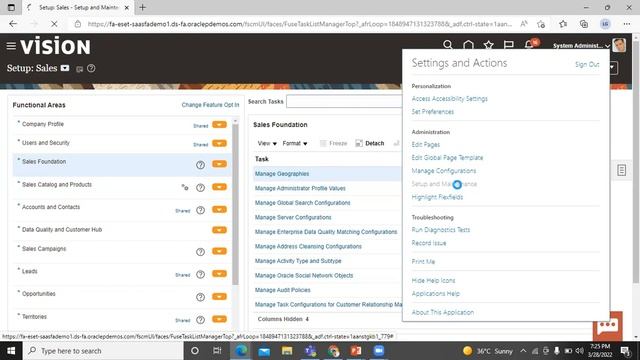The image size is (640, 360).
Task: Choose Edit Pages in Administration
Action: pyautogui.click(x=426, y=144)
